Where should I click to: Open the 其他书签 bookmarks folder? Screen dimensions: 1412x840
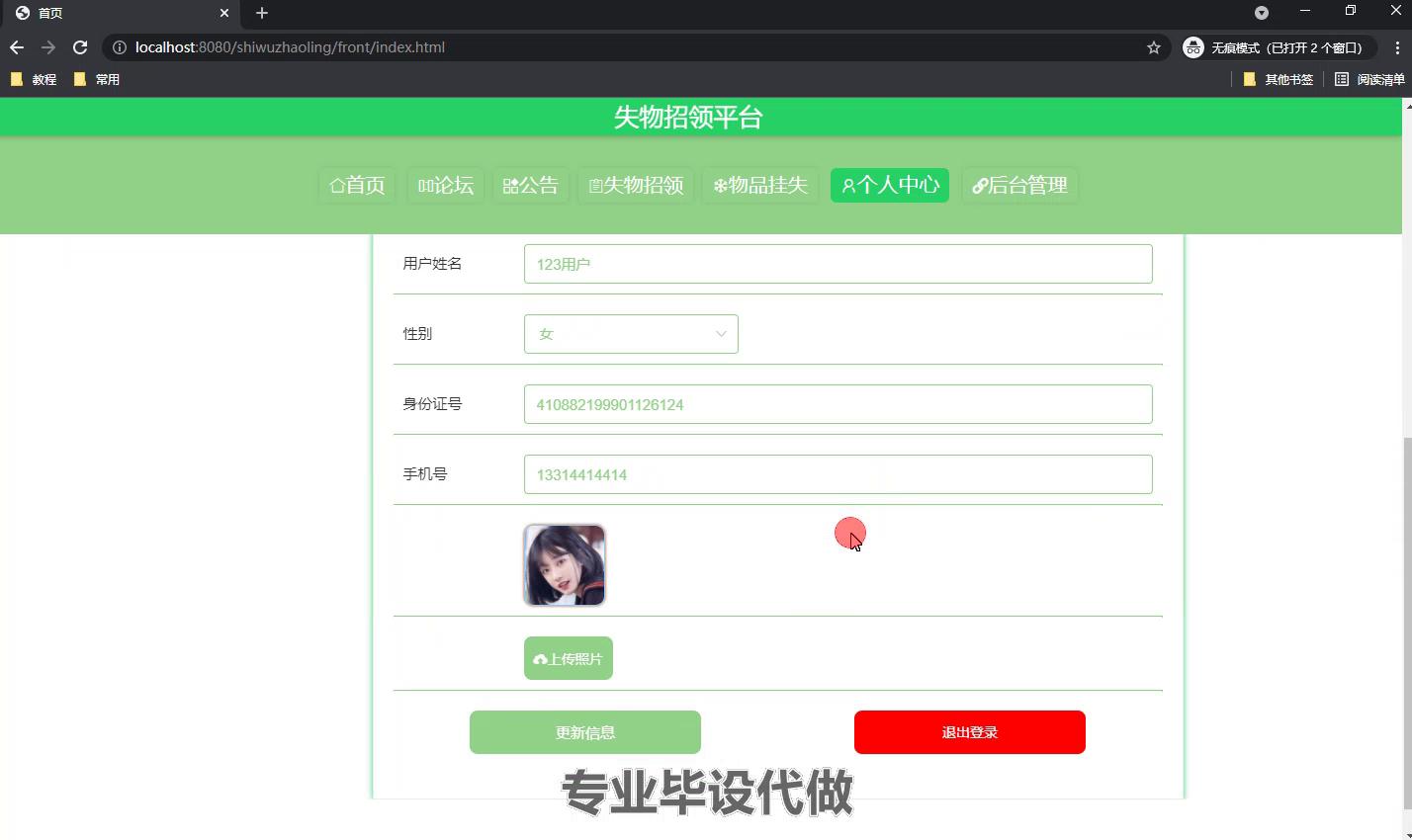tap(1279, 79)
